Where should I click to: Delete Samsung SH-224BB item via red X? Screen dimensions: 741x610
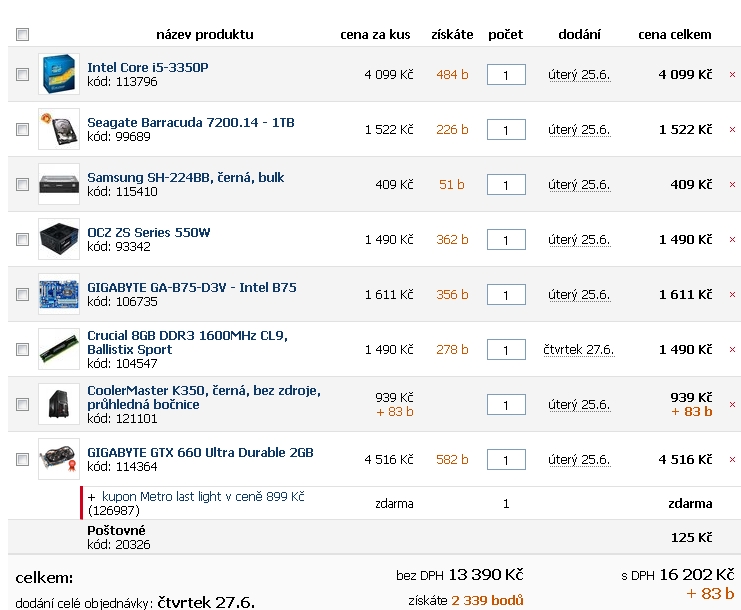point(732,185)
